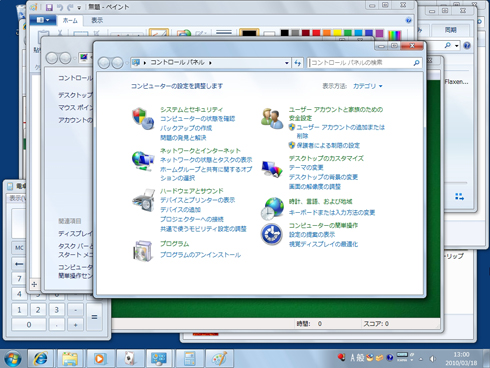Open 画面の解像度の調整 link
This screenshot has width=490, height=368.
click(315, 187)
